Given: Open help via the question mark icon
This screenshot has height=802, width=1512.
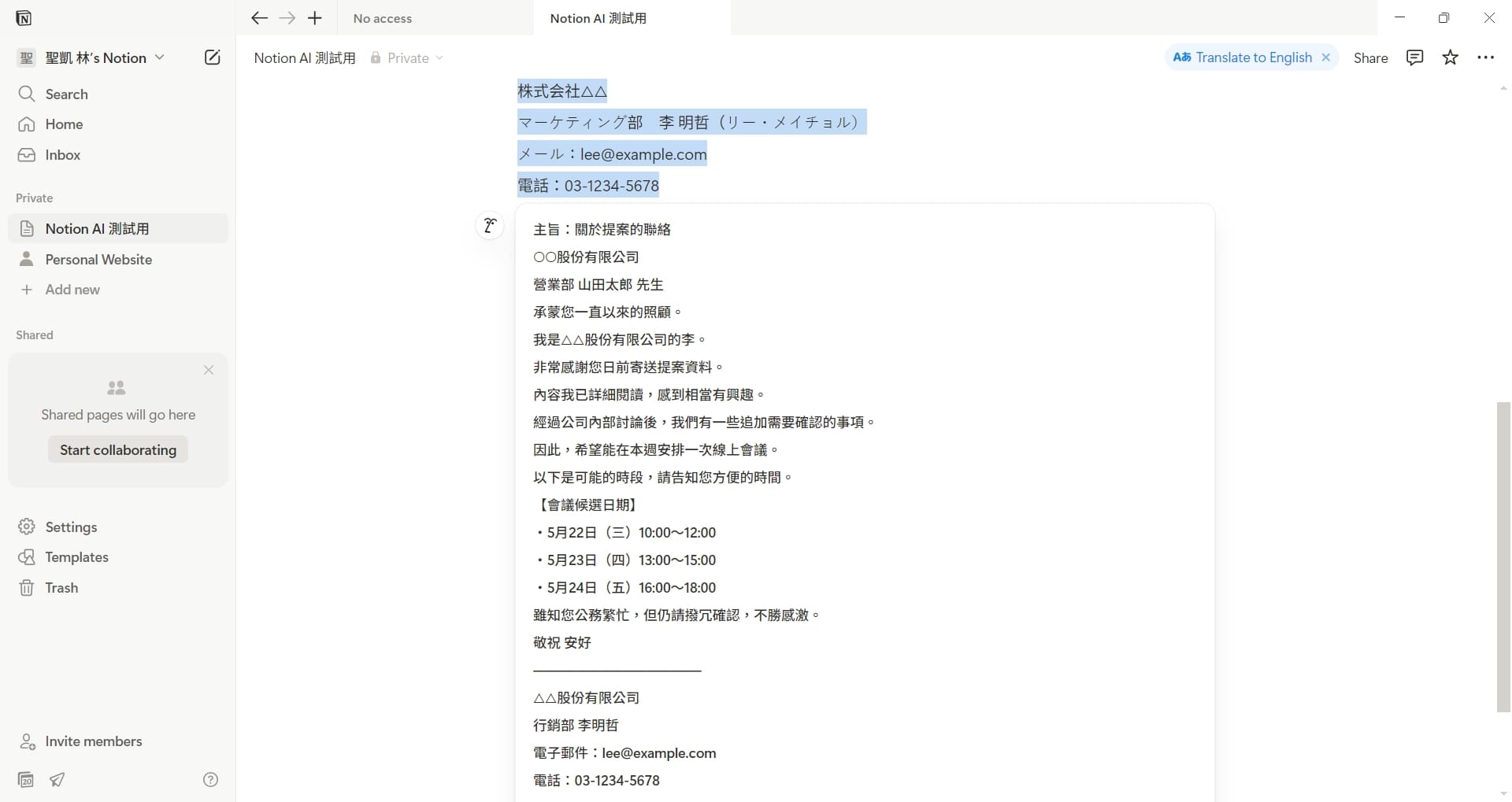Looking at the screenshot, I should pos(210,779).
